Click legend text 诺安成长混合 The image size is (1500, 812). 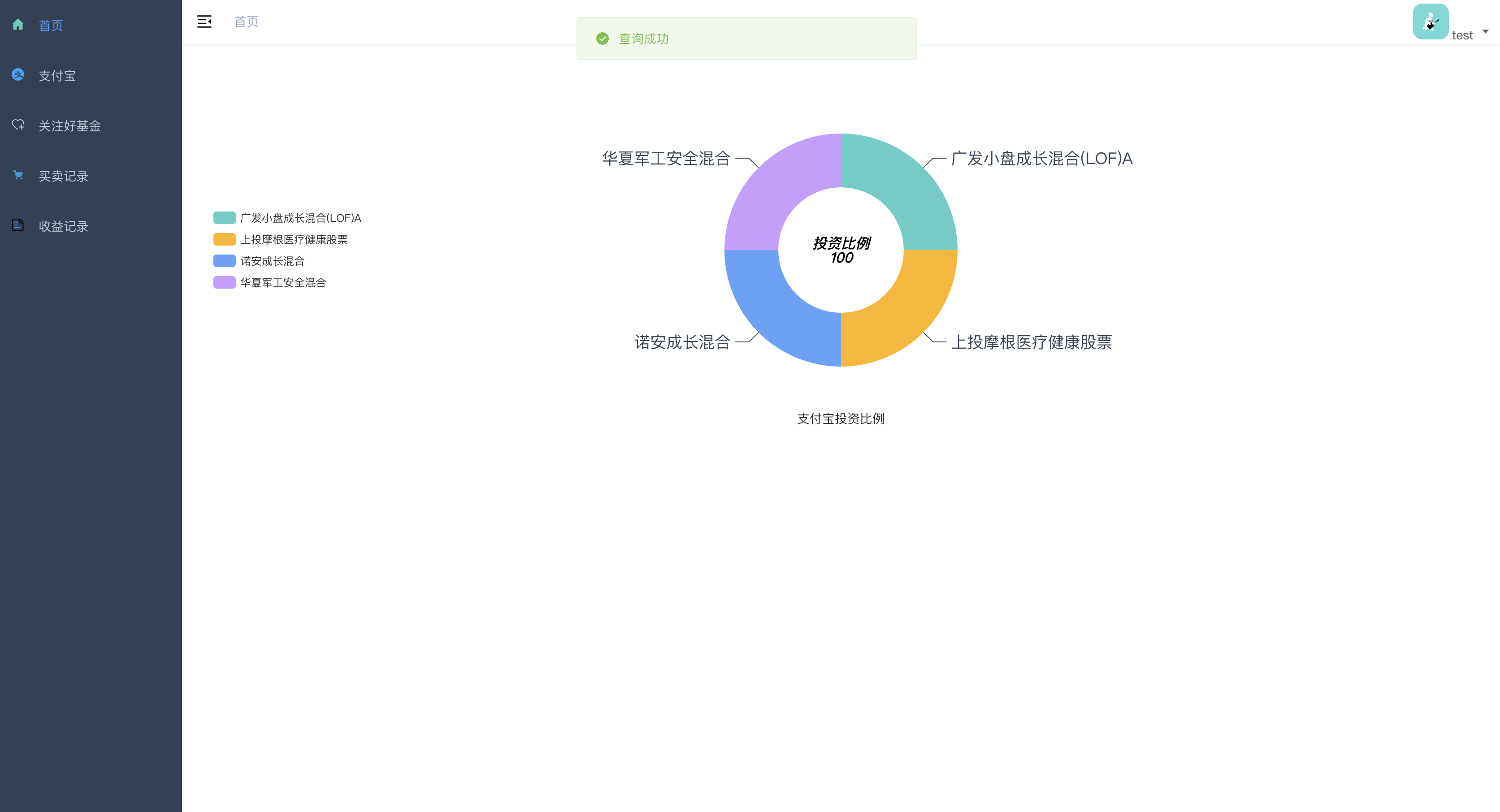coord(273,261)
